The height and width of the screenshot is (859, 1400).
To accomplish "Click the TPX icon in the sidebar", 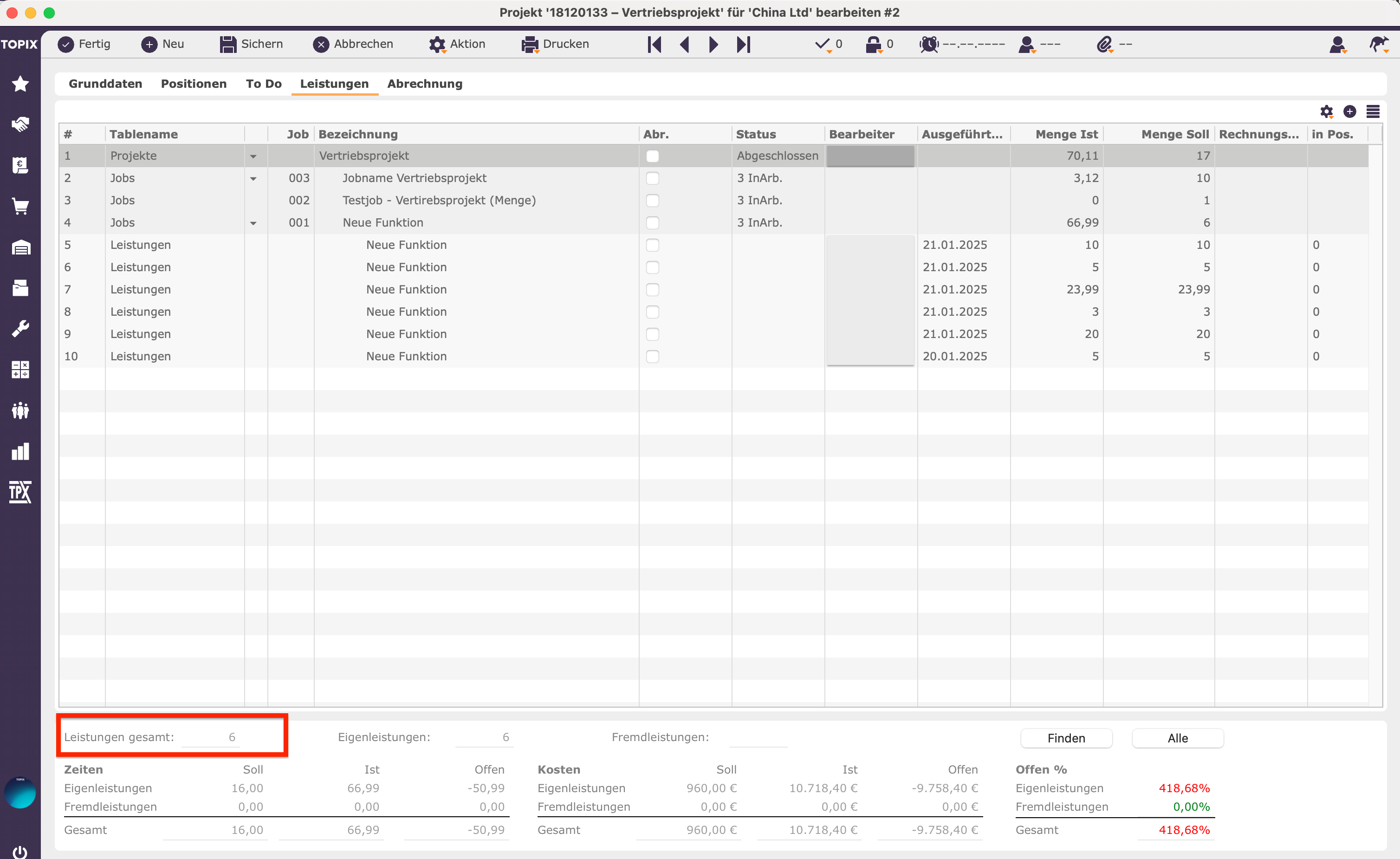I will tap(20, 492).
